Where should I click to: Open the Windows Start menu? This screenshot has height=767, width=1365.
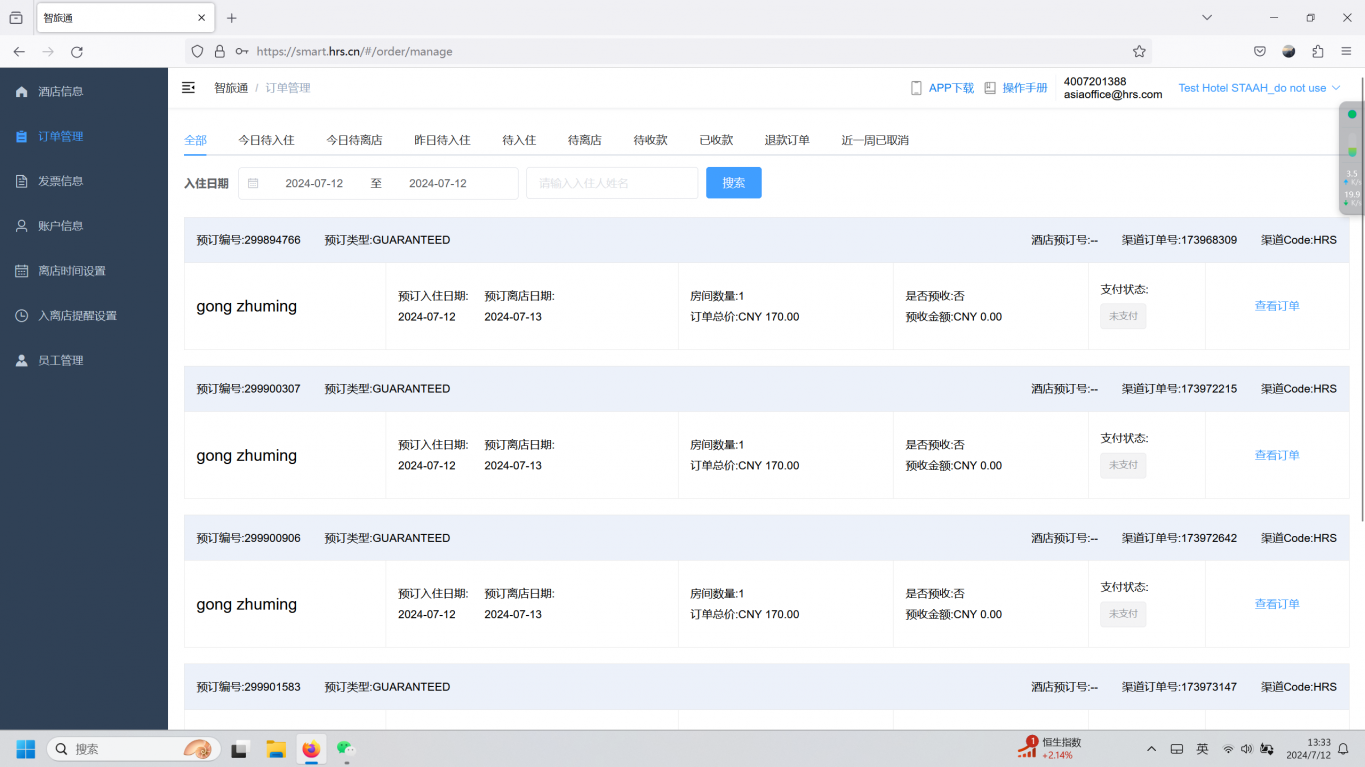pyautogui.click(x=25, y=749)
